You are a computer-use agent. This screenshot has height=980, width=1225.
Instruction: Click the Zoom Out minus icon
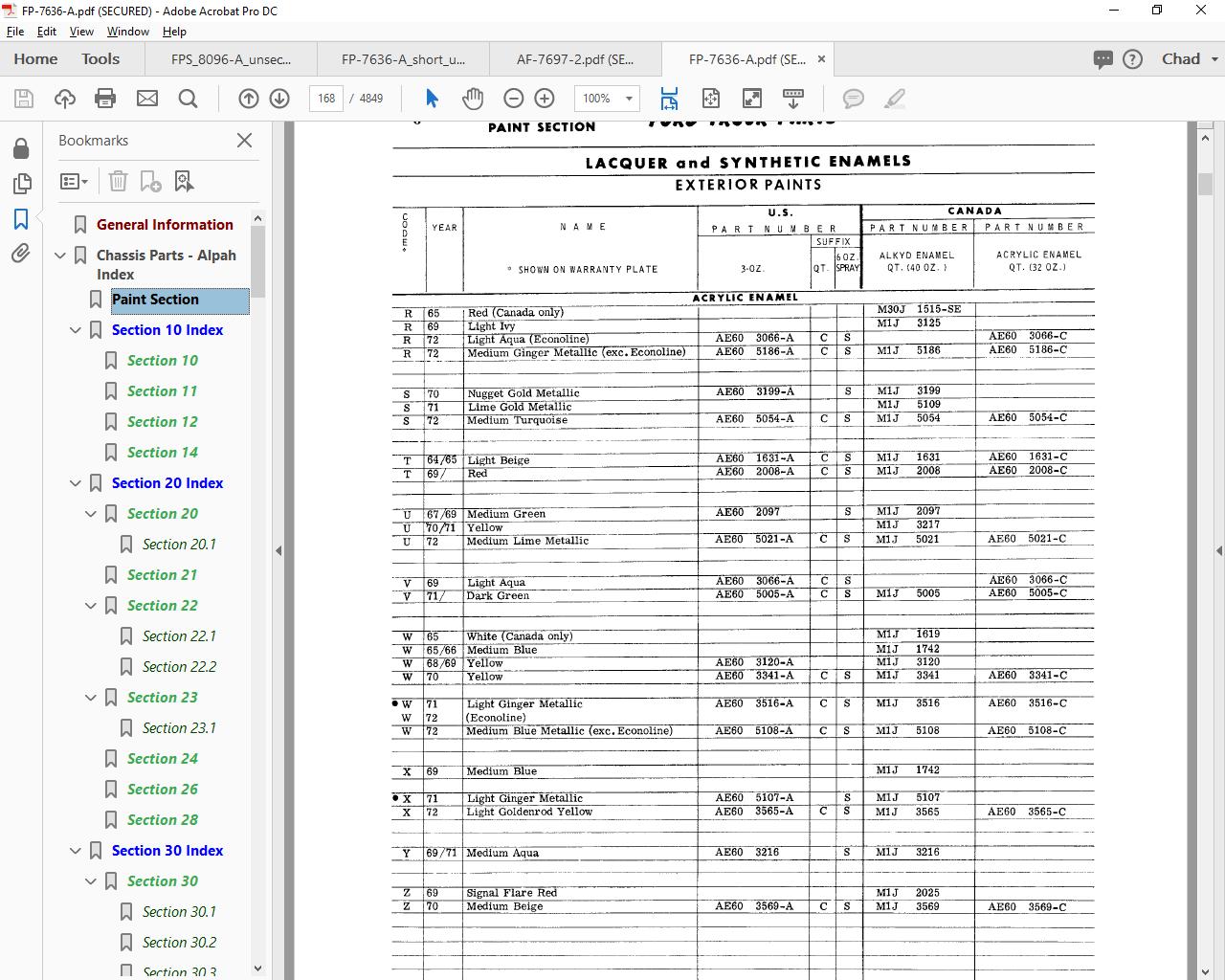[x=514, y=99]
